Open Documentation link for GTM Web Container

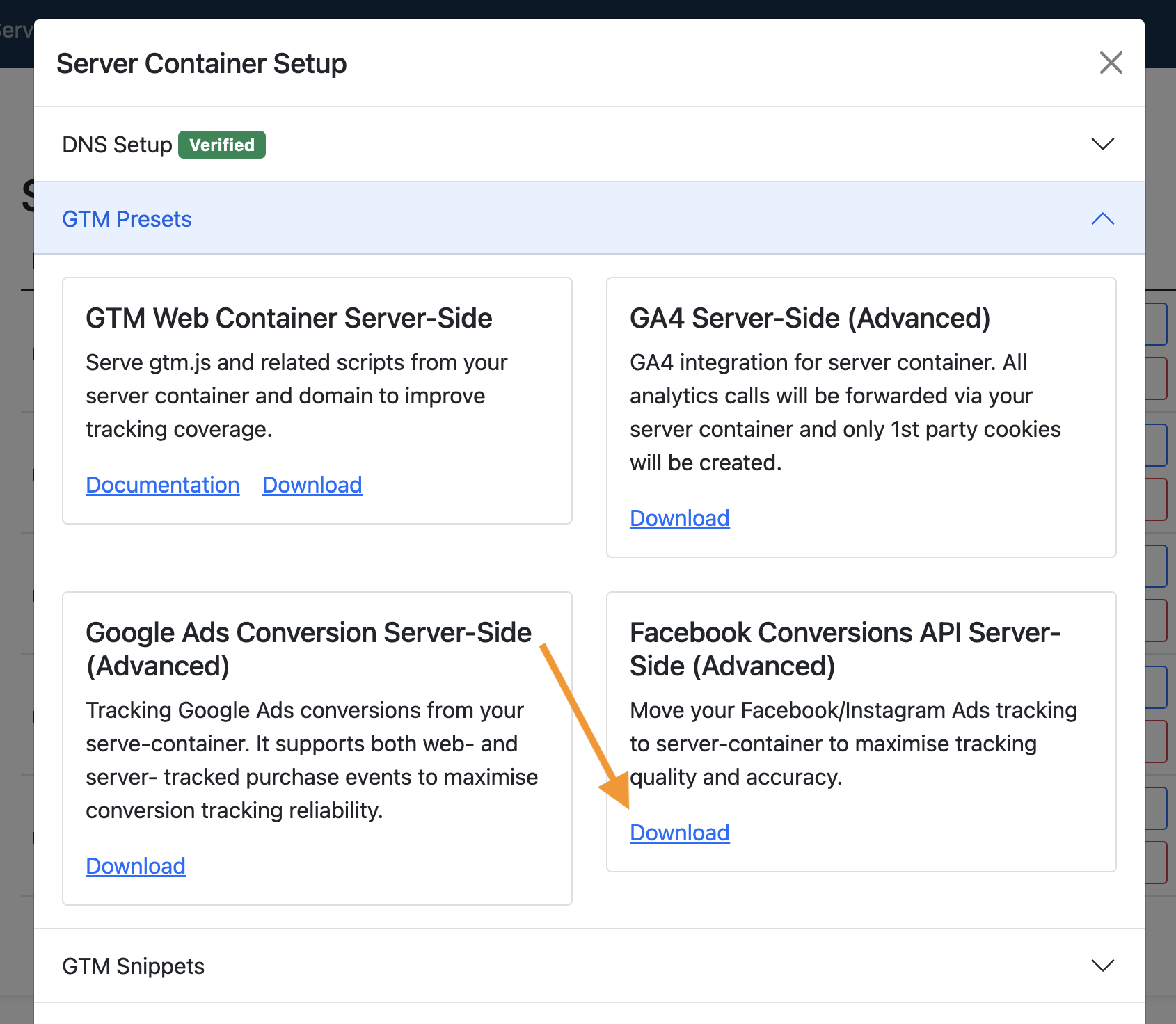click(163, 485)
